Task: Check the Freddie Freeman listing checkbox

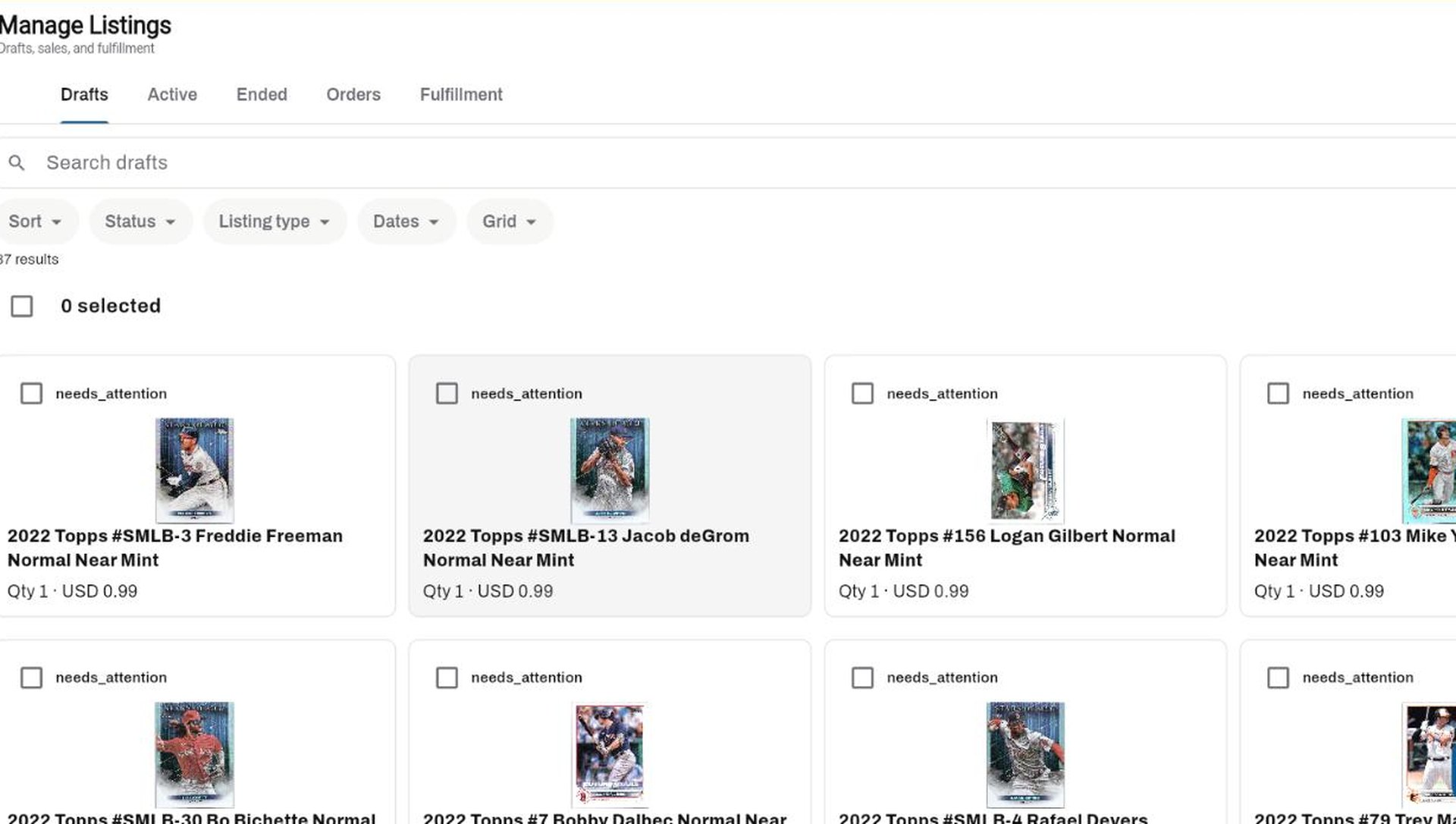Action: (x=31, y=393)
